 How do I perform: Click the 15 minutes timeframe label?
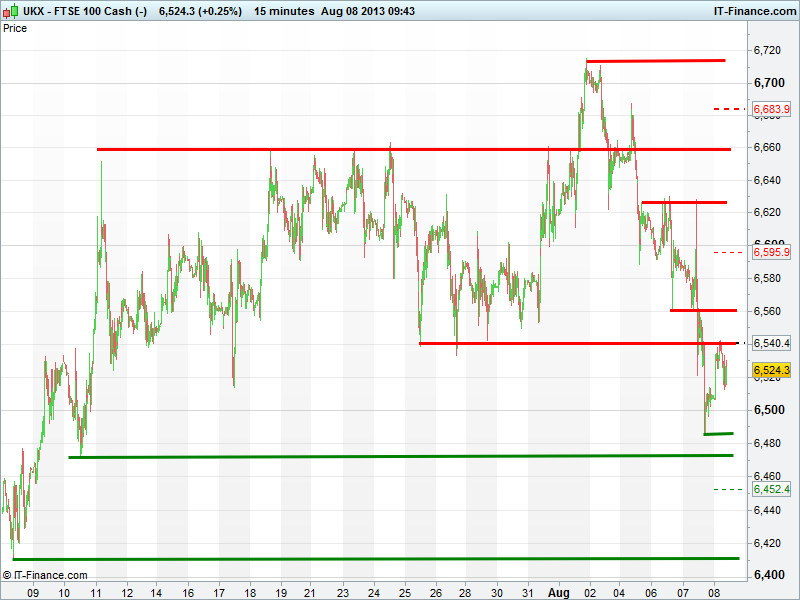[x=287, y=10]
